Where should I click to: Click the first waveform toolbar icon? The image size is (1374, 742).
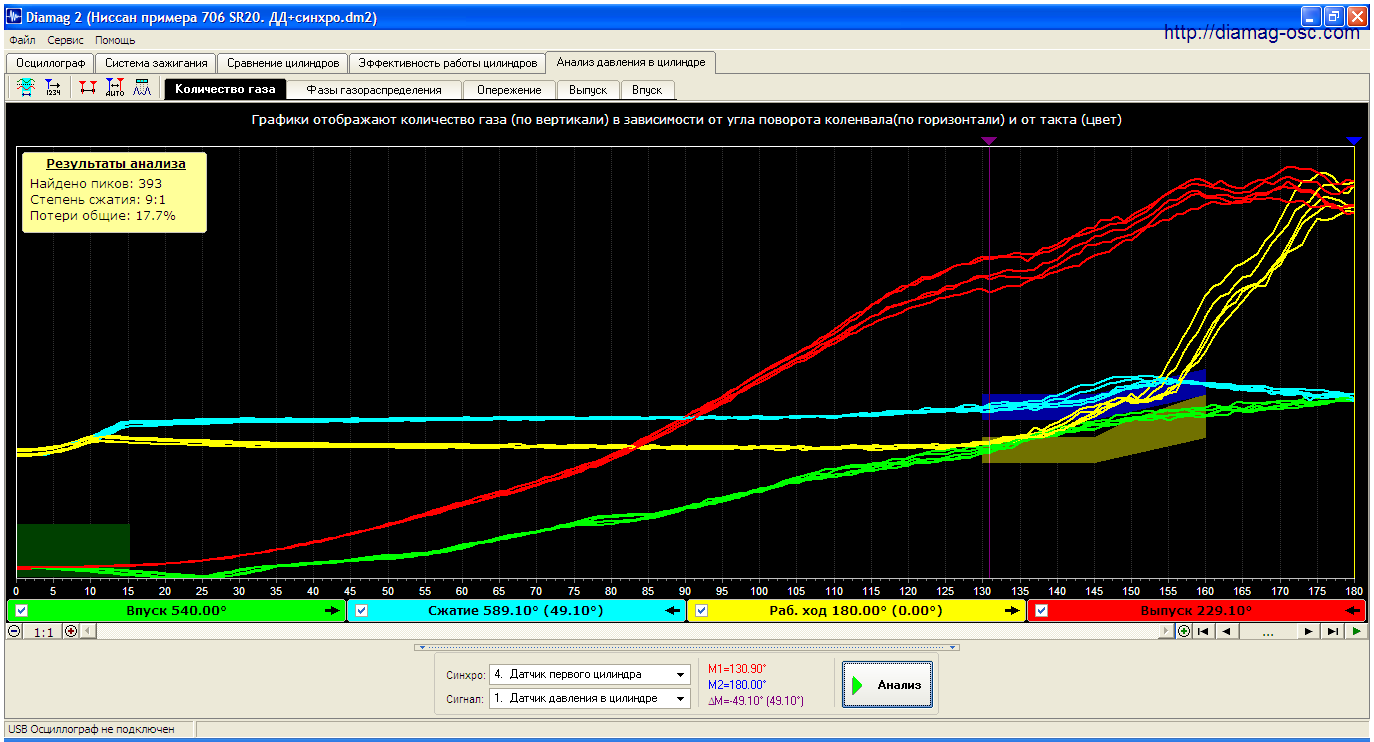(27, 88)
